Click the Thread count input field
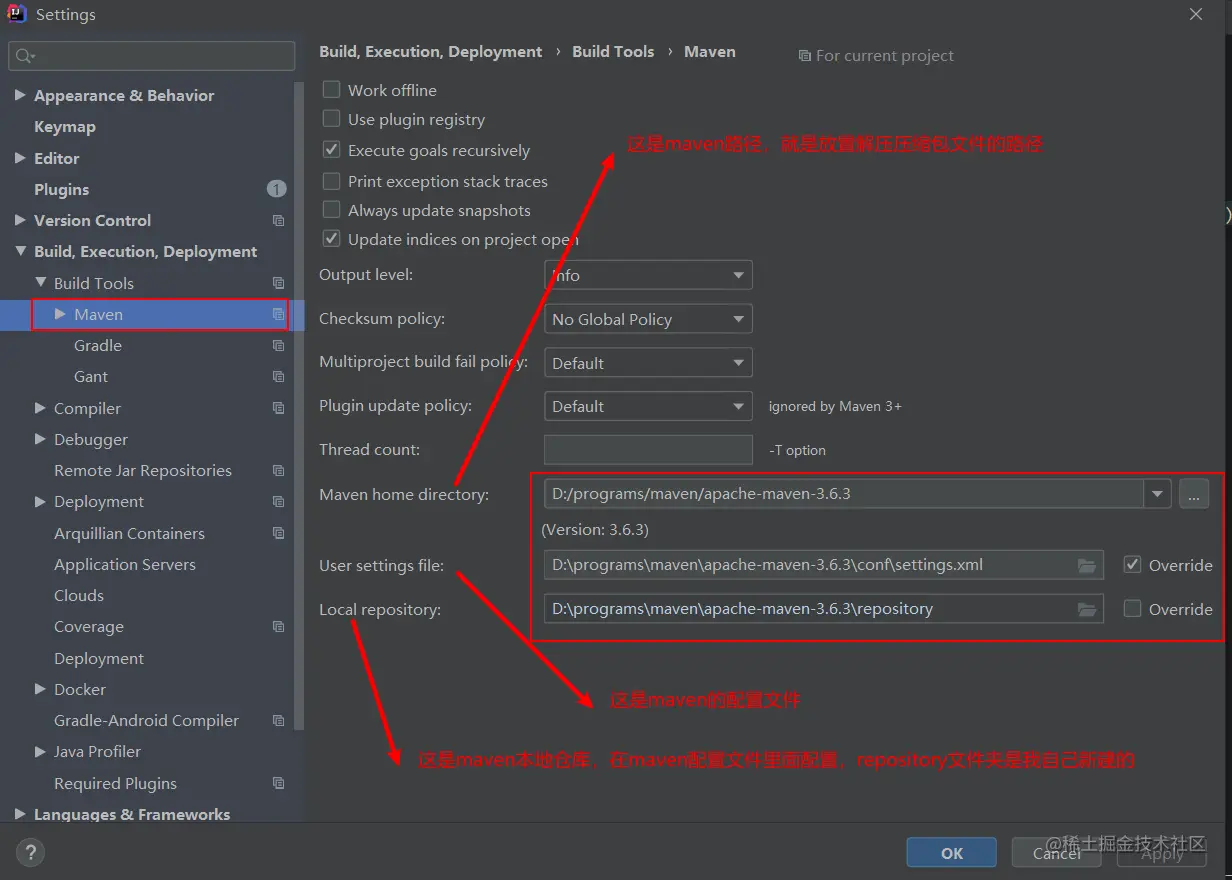 (648, 450)
